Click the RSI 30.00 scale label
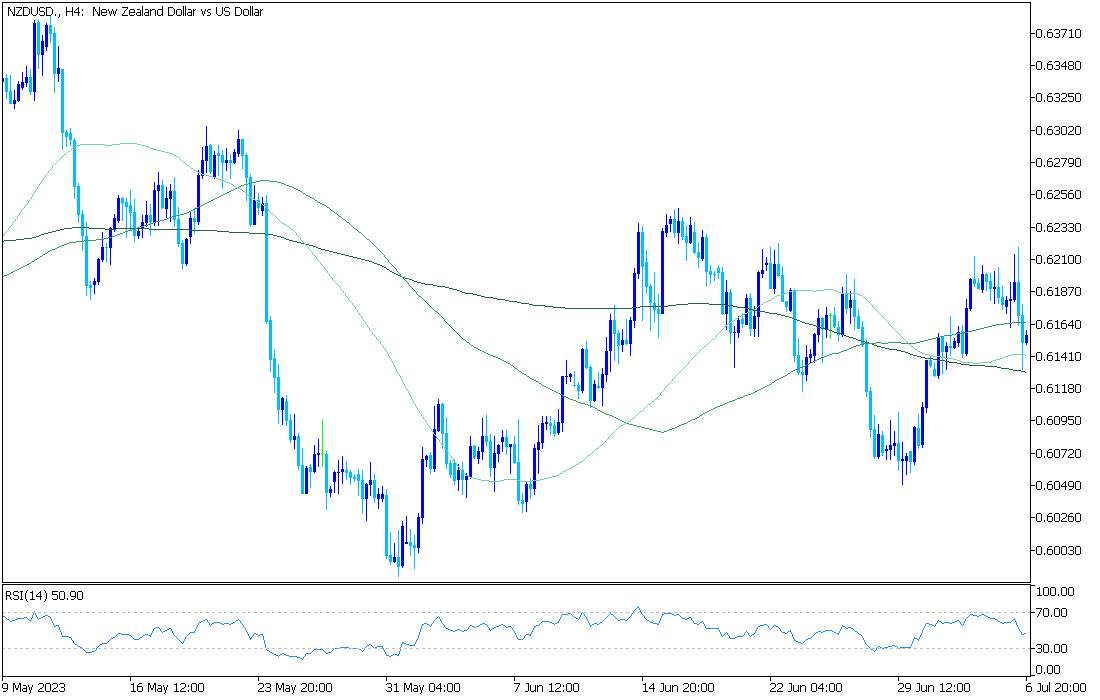1100x700 pixels. [1053, 649]
